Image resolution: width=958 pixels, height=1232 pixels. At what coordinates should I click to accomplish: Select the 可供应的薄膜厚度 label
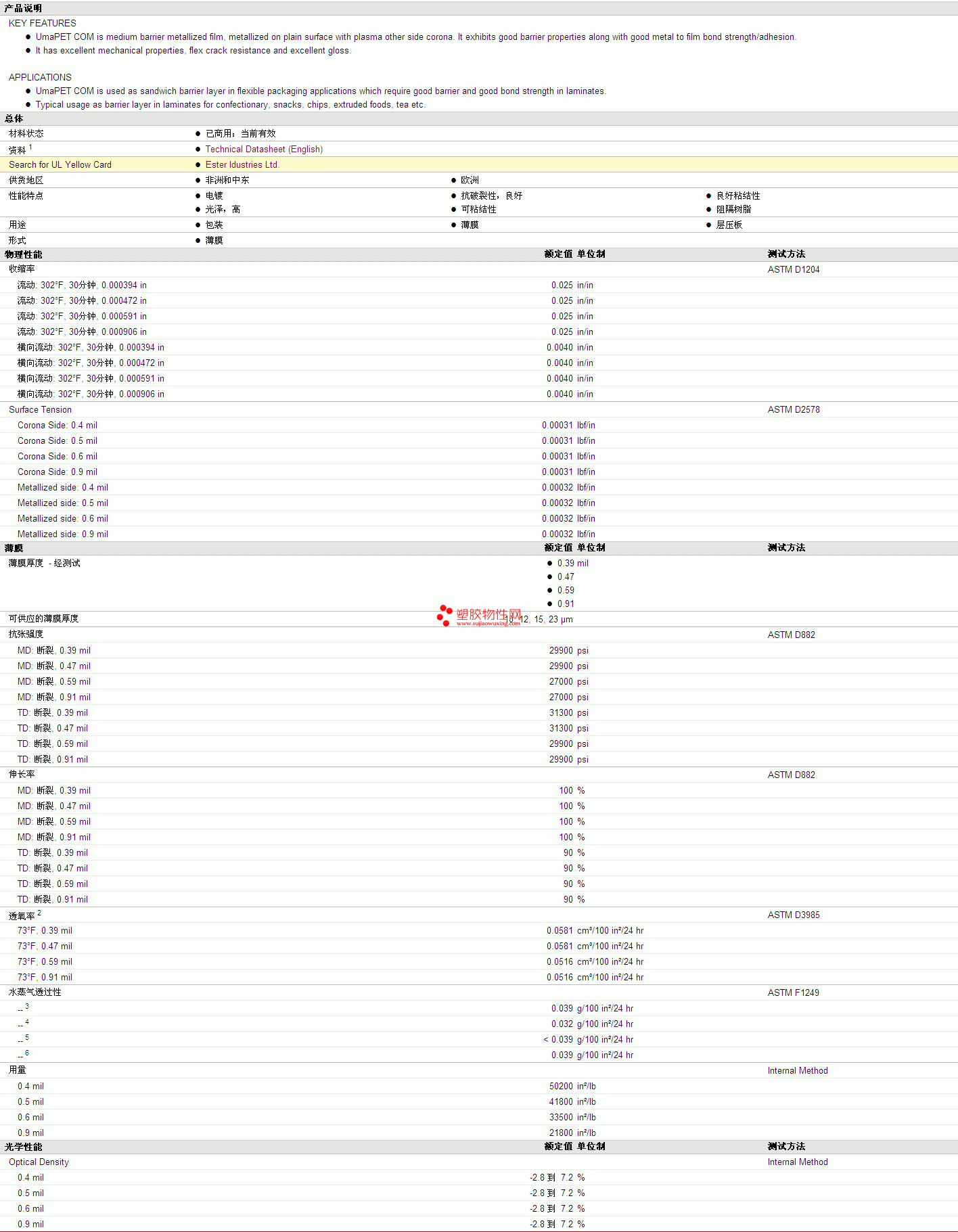click(x=43, y=618)
